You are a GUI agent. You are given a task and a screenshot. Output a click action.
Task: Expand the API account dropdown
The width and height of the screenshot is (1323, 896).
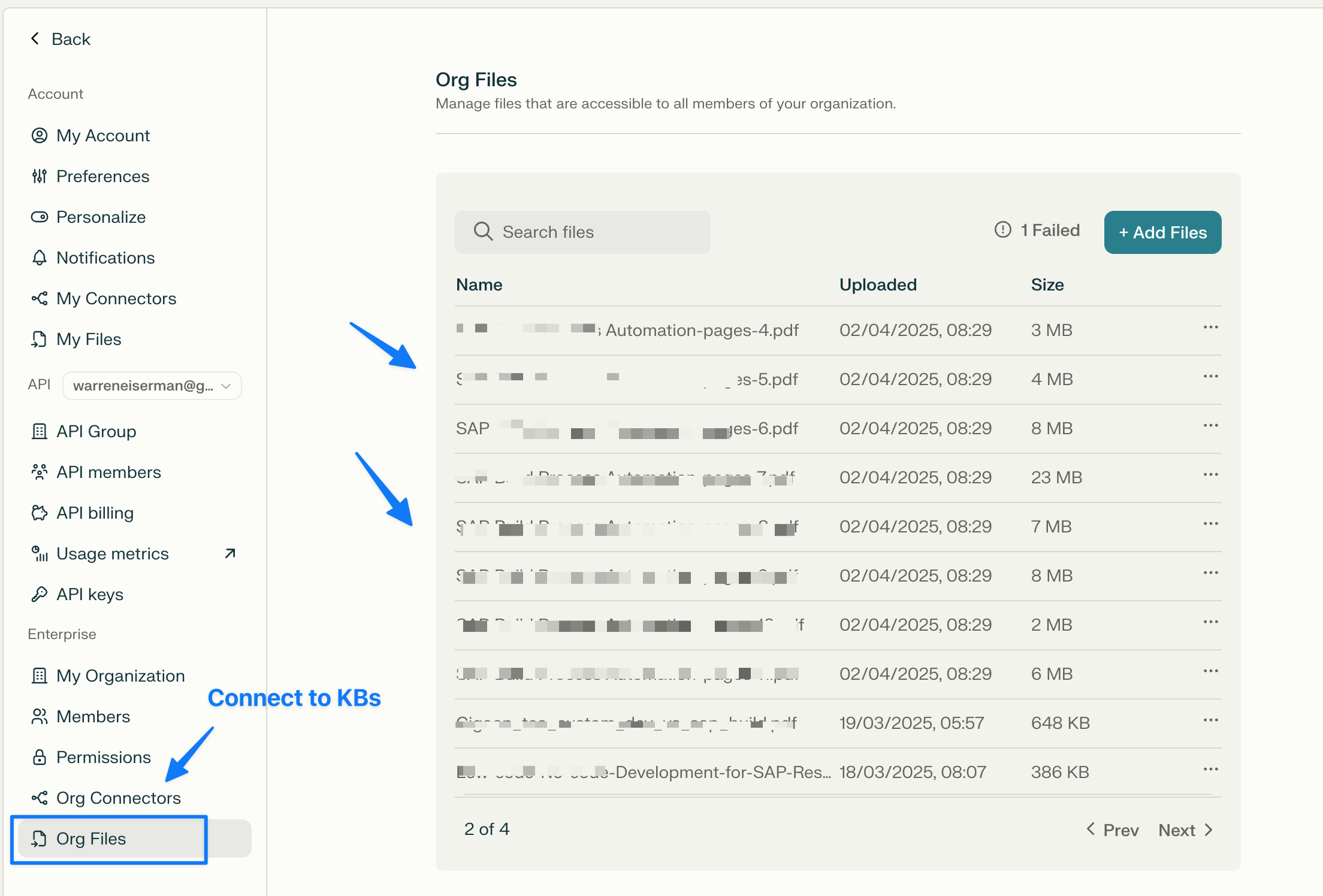coord(152,386)
